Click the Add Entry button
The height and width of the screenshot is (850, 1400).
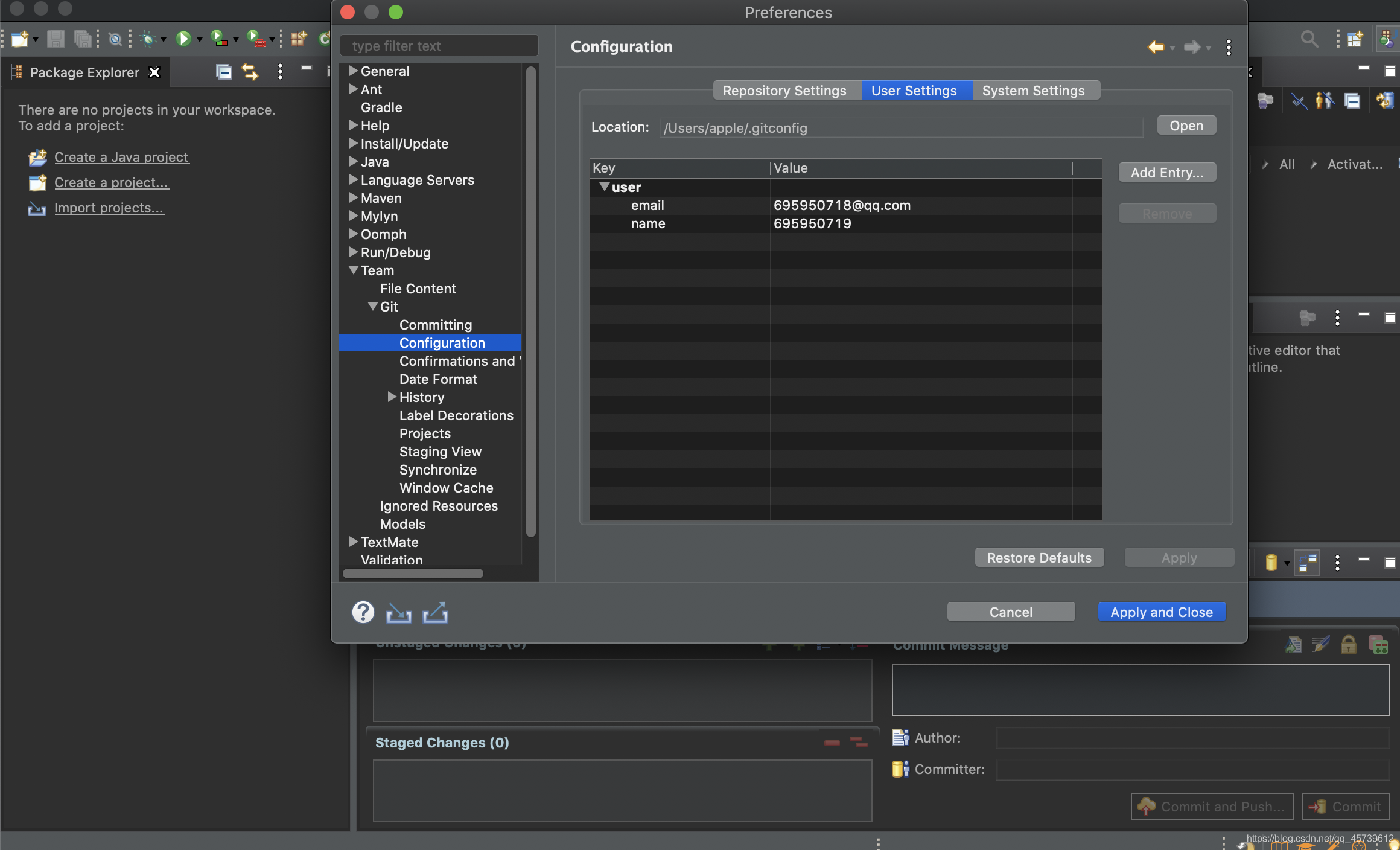tap(1167, 172)
